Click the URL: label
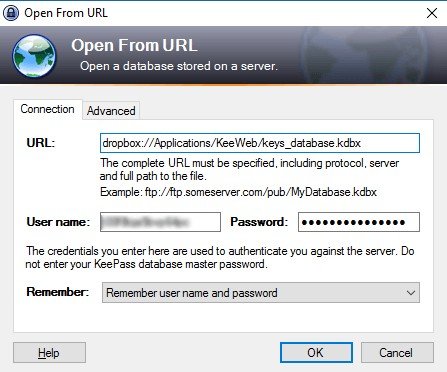The height and width of the screenshot is (372, 447). pos(41,143)
